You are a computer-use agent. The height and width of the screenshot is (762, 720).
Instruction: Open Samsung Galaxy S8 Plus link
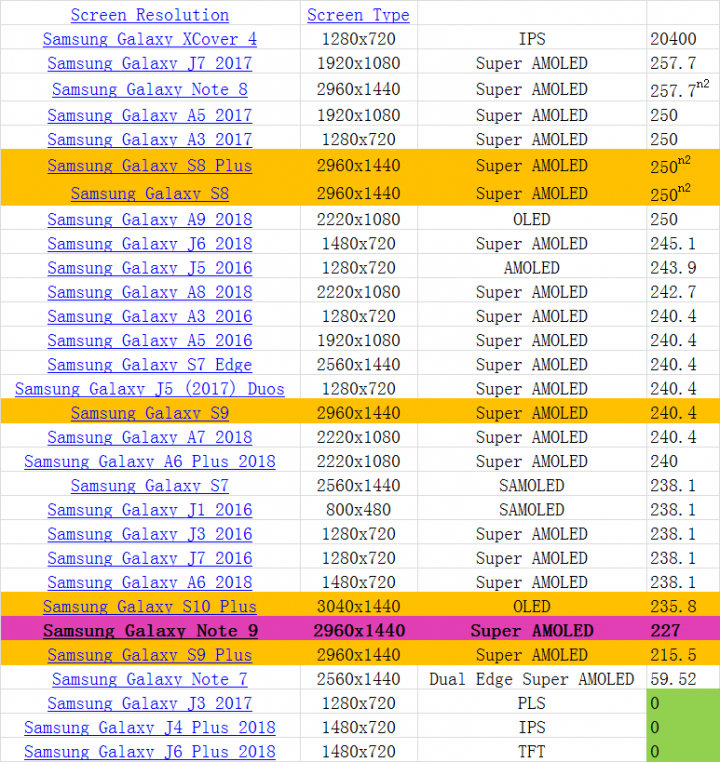150,166
